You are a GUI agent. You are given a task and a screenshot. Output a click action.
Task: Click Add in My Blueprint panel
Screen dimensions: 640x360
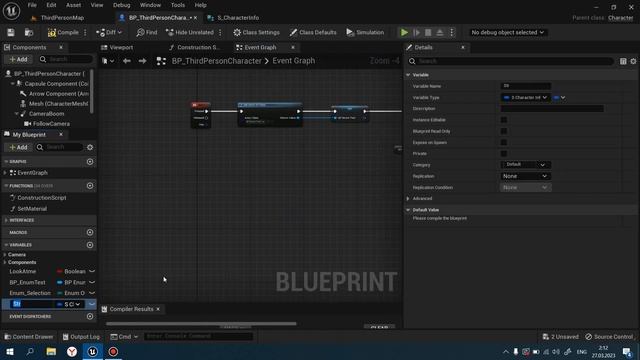[x=18, y=147]
